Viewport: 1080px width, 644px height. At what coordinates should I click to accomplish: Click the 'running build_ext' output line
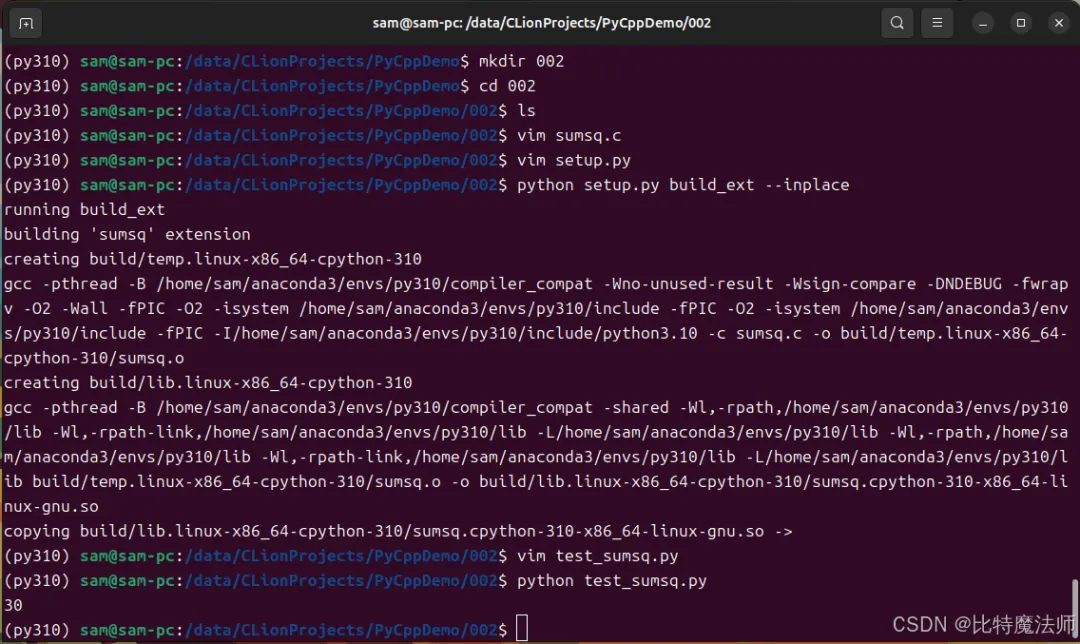(84, 209)
